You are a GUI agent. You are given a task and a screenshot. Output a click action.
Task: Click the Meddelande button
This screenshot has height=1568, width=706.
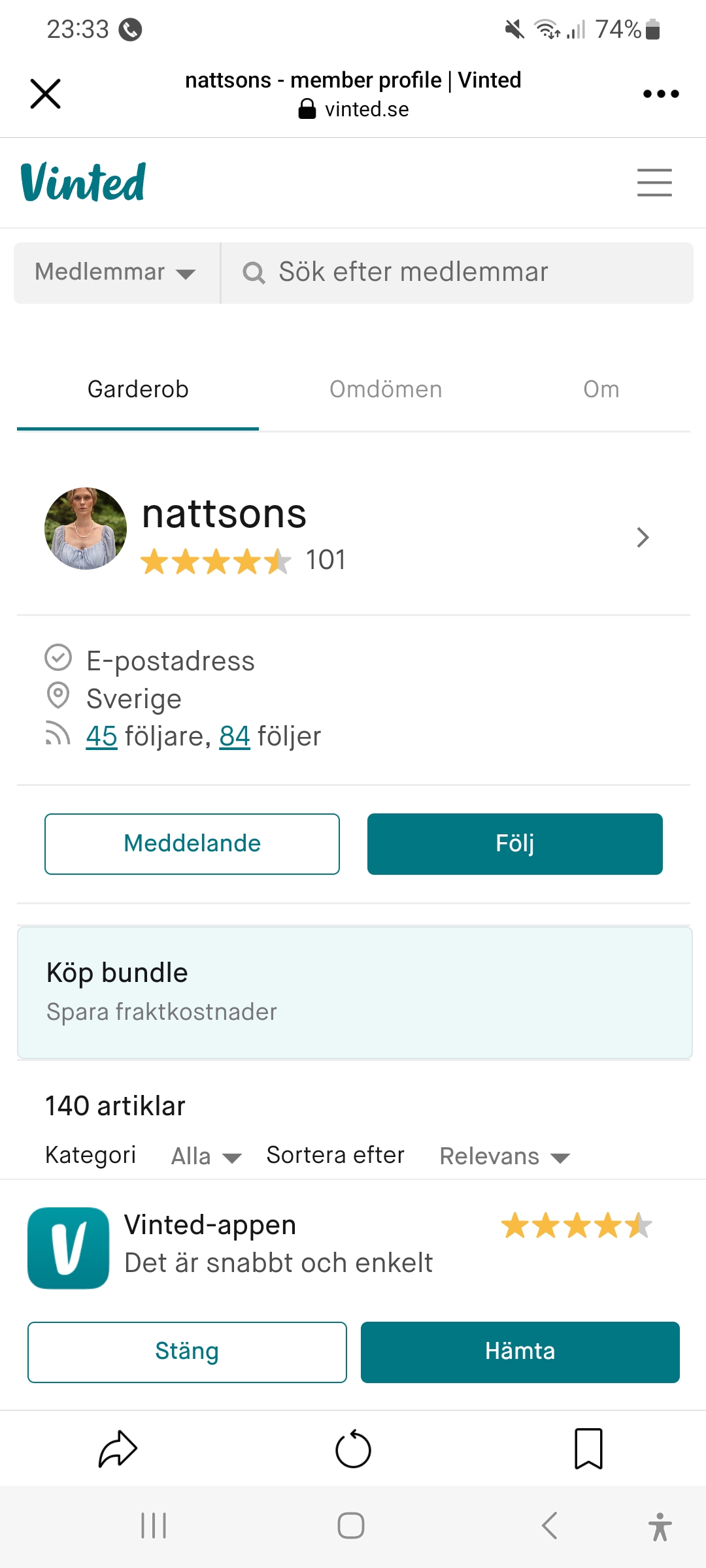pos(192,843)
